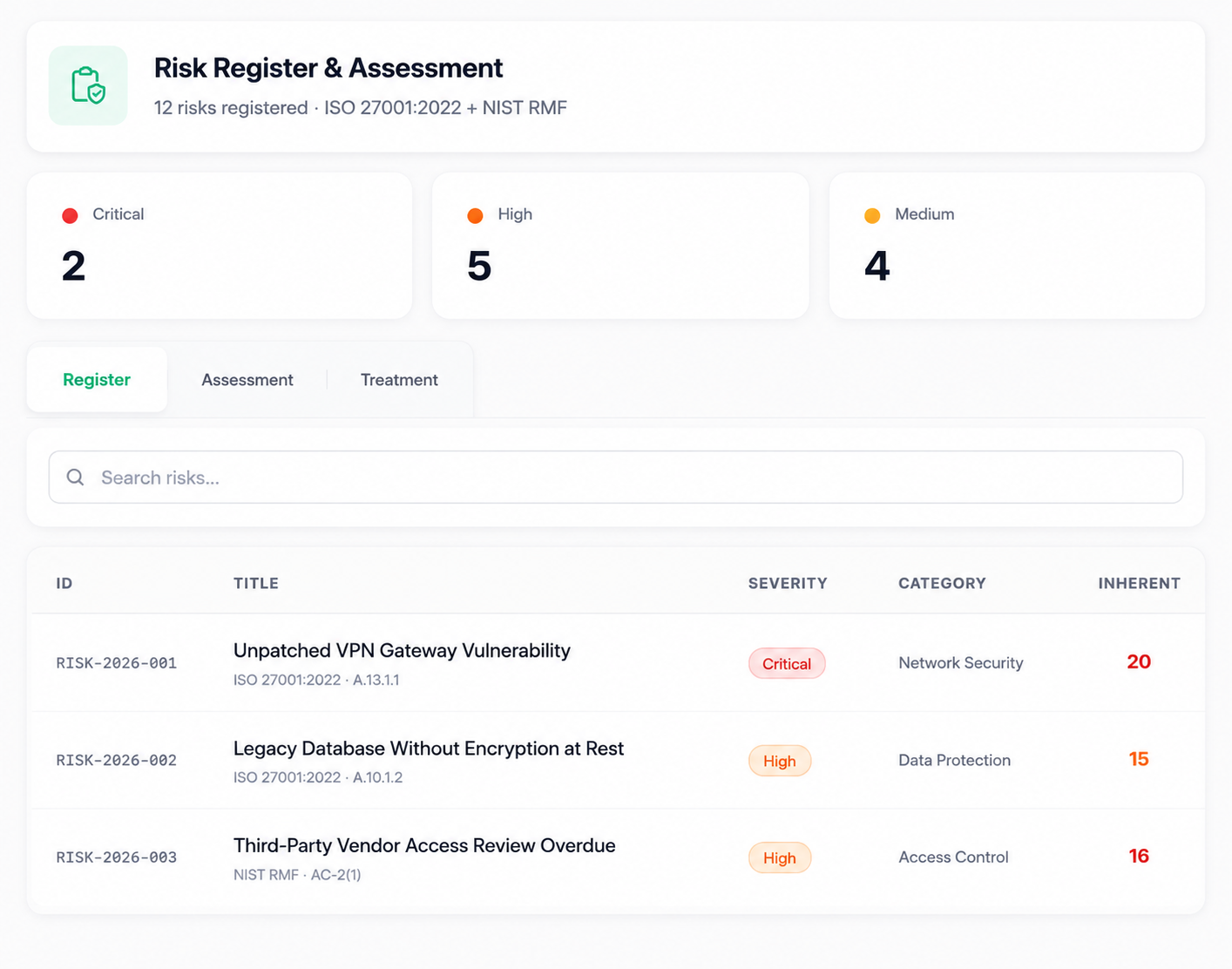Sort by the CATEGORY column header
The image size is (1232, 969).
(x=942, y=584)
